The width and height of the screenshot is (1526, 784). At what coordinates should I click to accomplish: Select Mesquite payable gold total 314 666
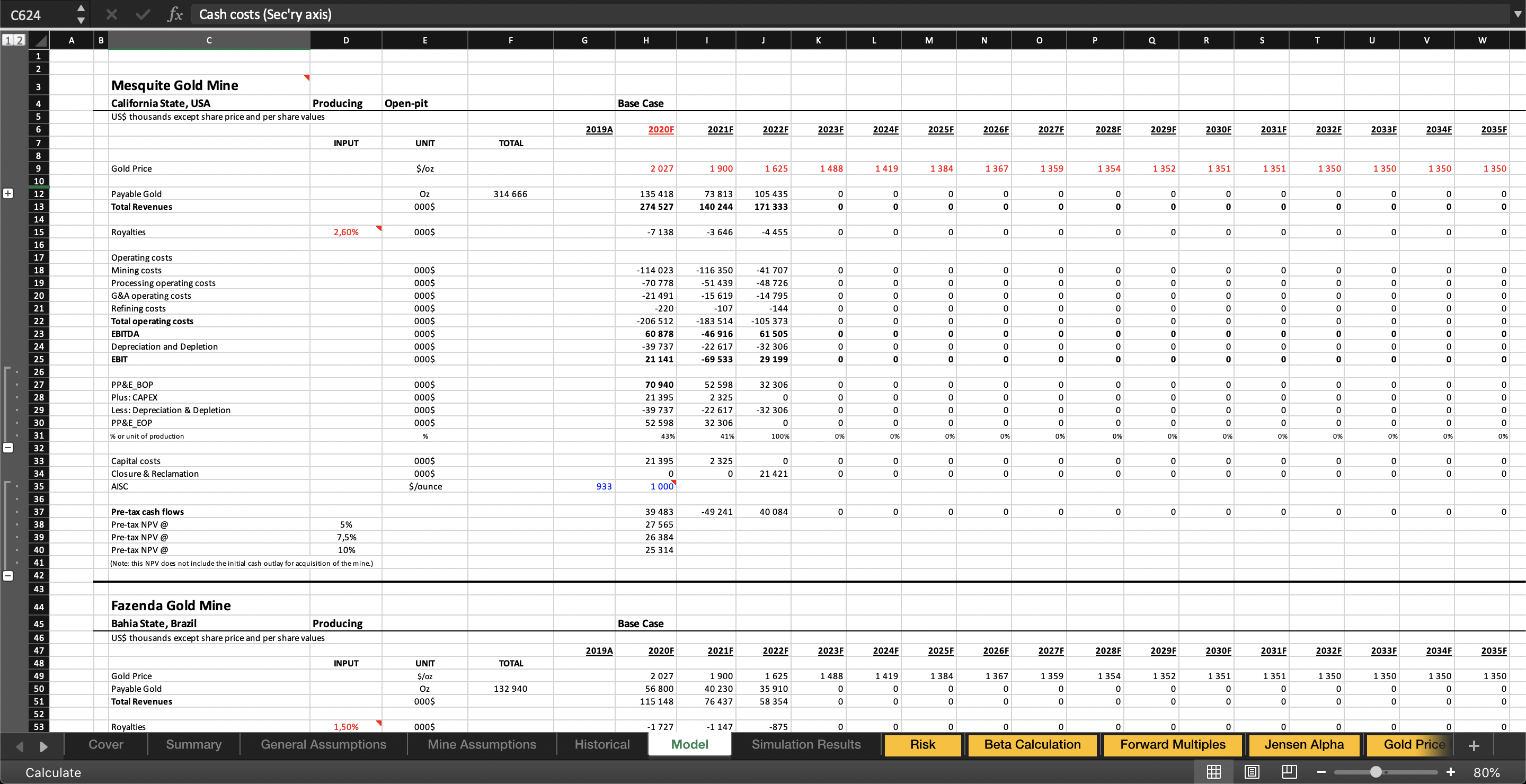(x=511, y=194)
